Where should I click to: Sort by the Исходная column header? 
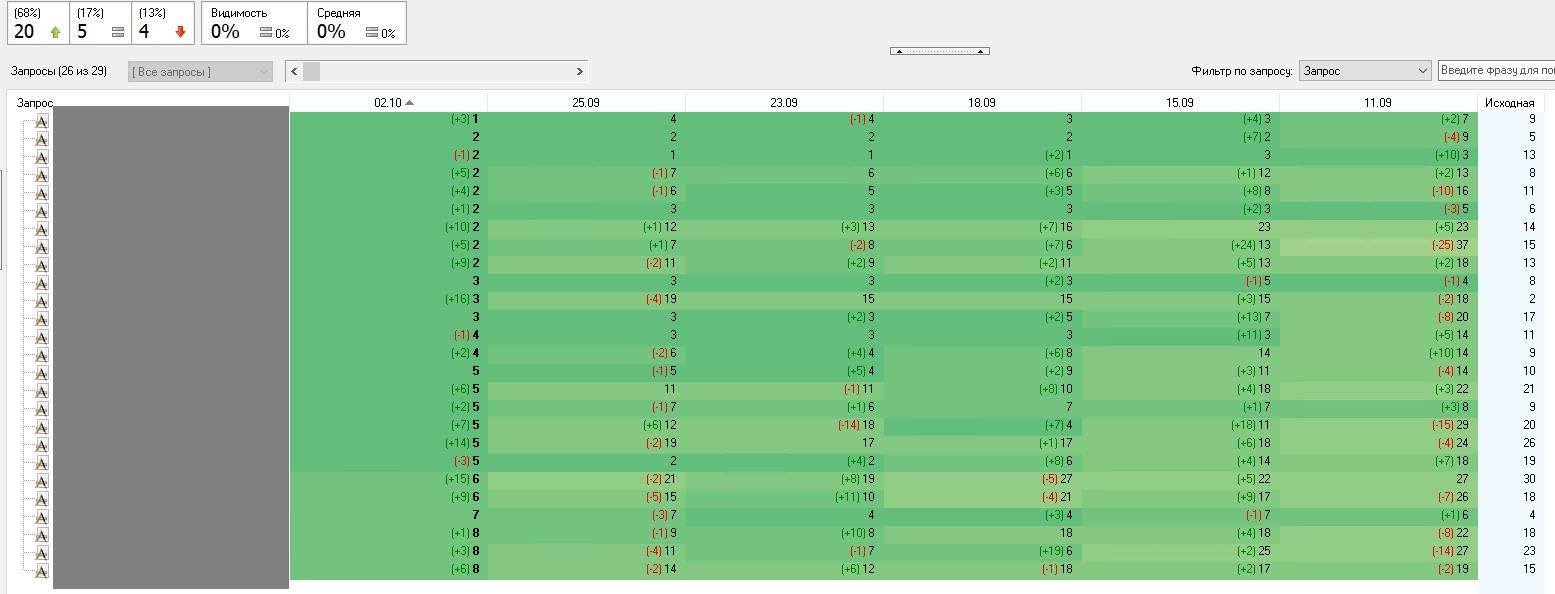[1509, 103]
